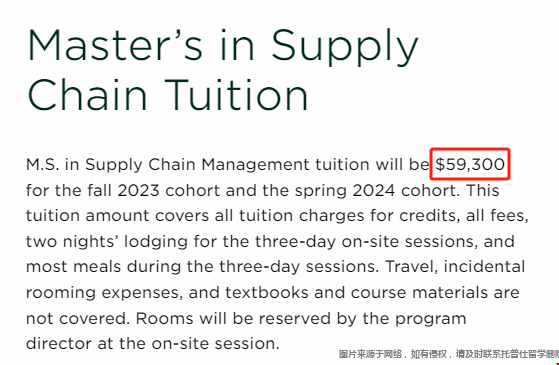The height and width of the screenshot is (365, 559).
Task: Click the text 'rooming expenses'
Action: (x=102, y=293)
